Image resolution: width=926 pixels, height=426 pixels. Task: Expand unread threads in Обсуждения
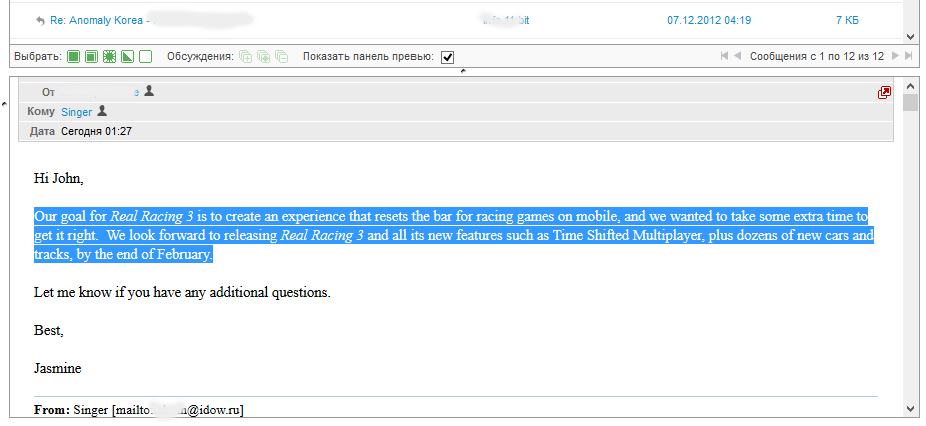[x=263, y=57]
